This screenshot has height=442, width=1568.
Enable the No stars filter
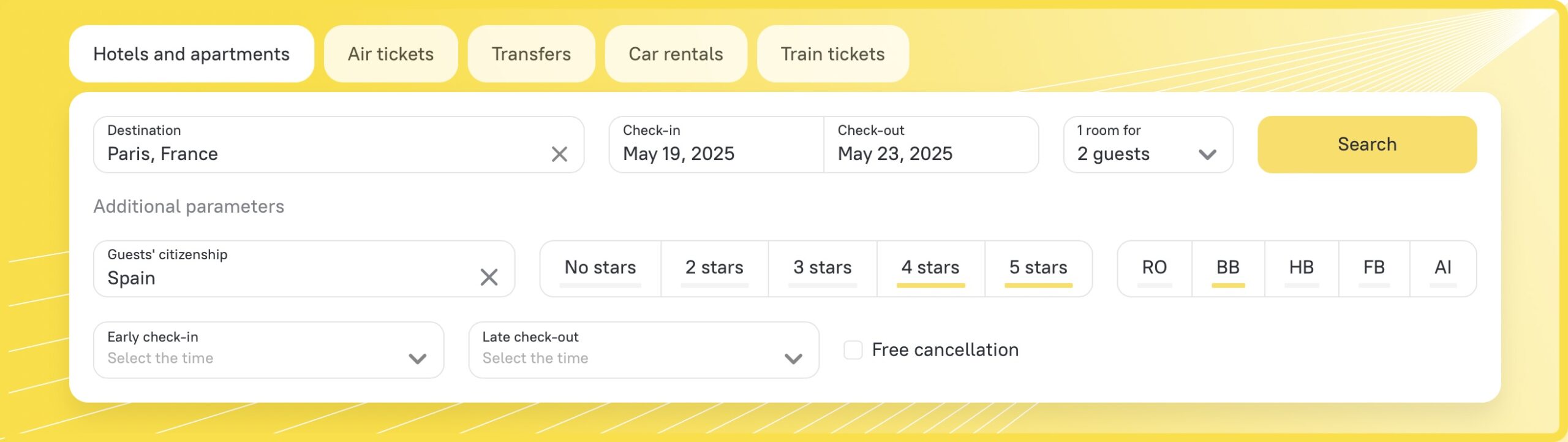click(600, 268)
